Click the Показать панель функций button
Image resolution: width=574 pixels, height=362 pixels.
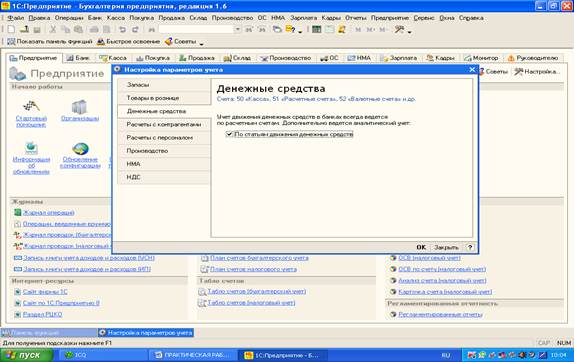[49, 42]
